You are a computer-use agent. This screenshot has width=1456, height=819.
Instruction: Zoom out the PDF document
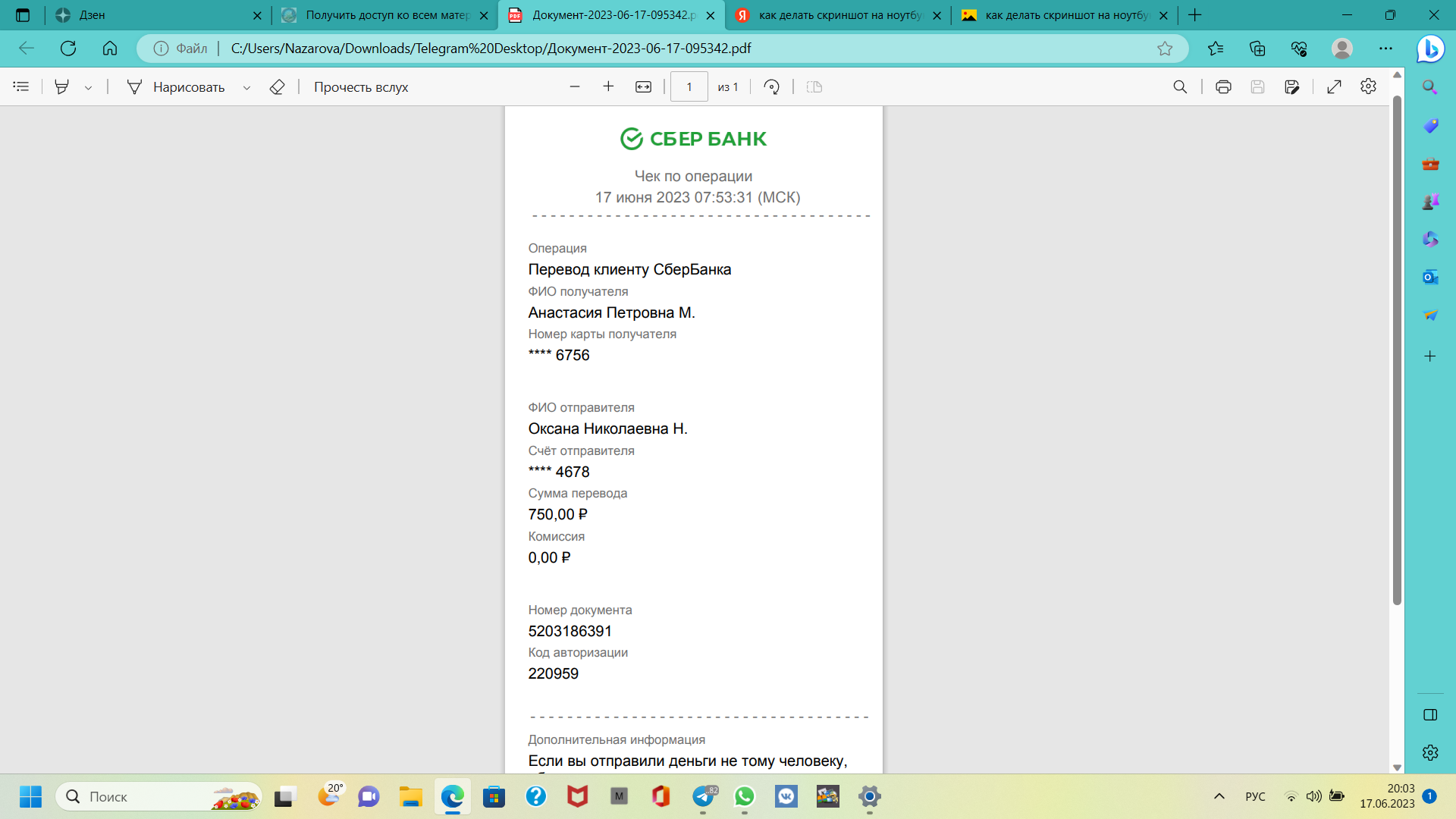pos(575,87)
